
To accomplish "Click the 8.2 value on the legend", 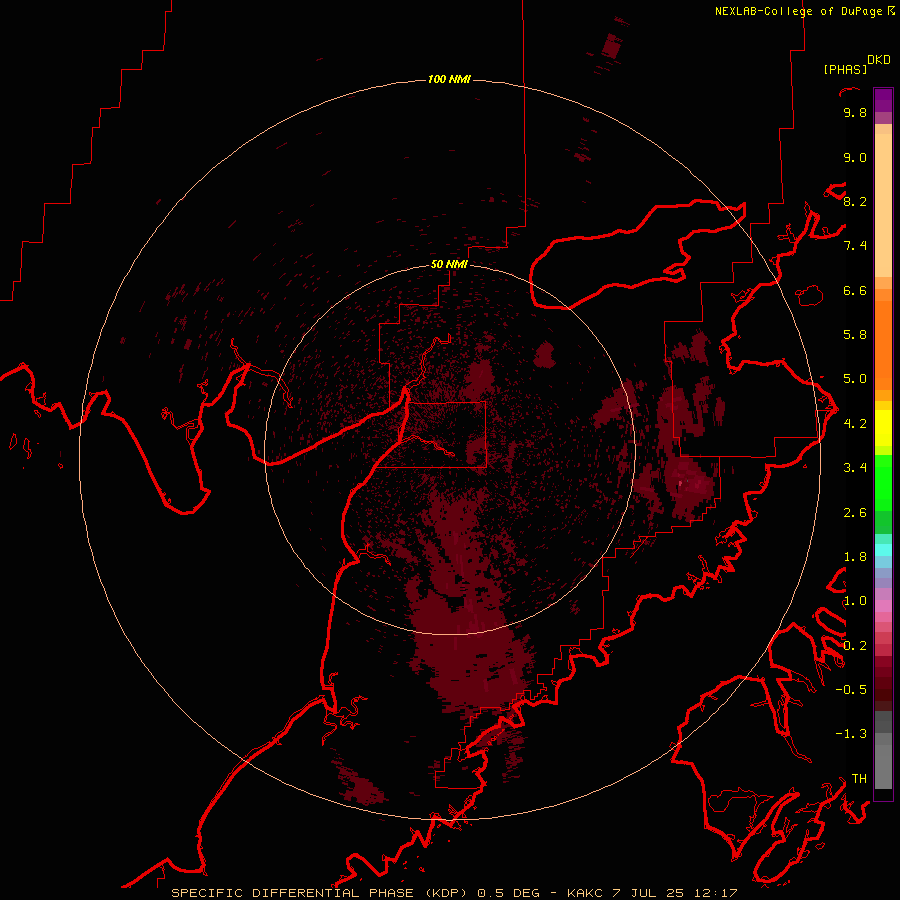I will (855, 202).
